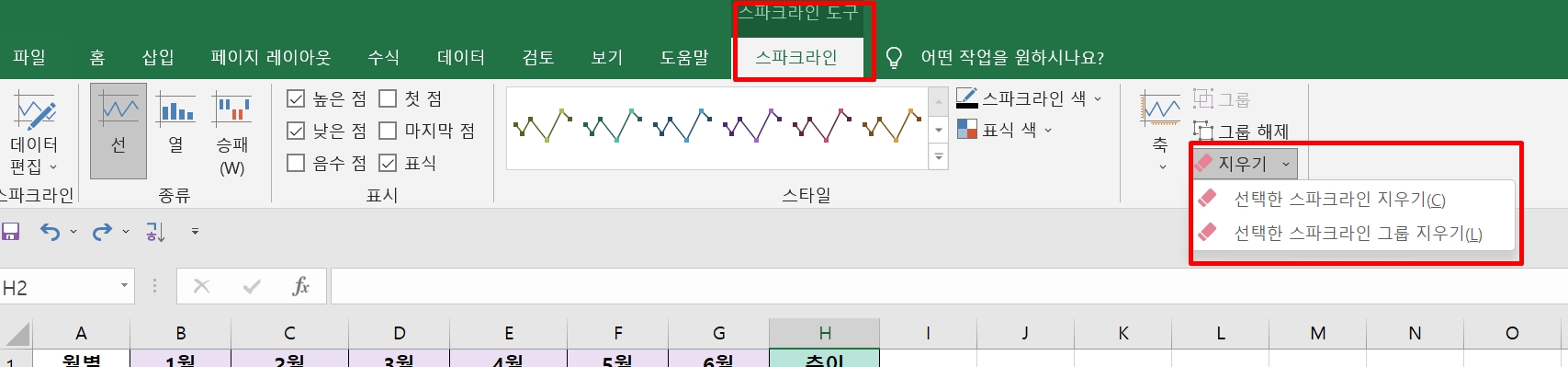1568x367 pixels.
Task: Switch to the 검토 tab
Action: (x=538, y=57)
